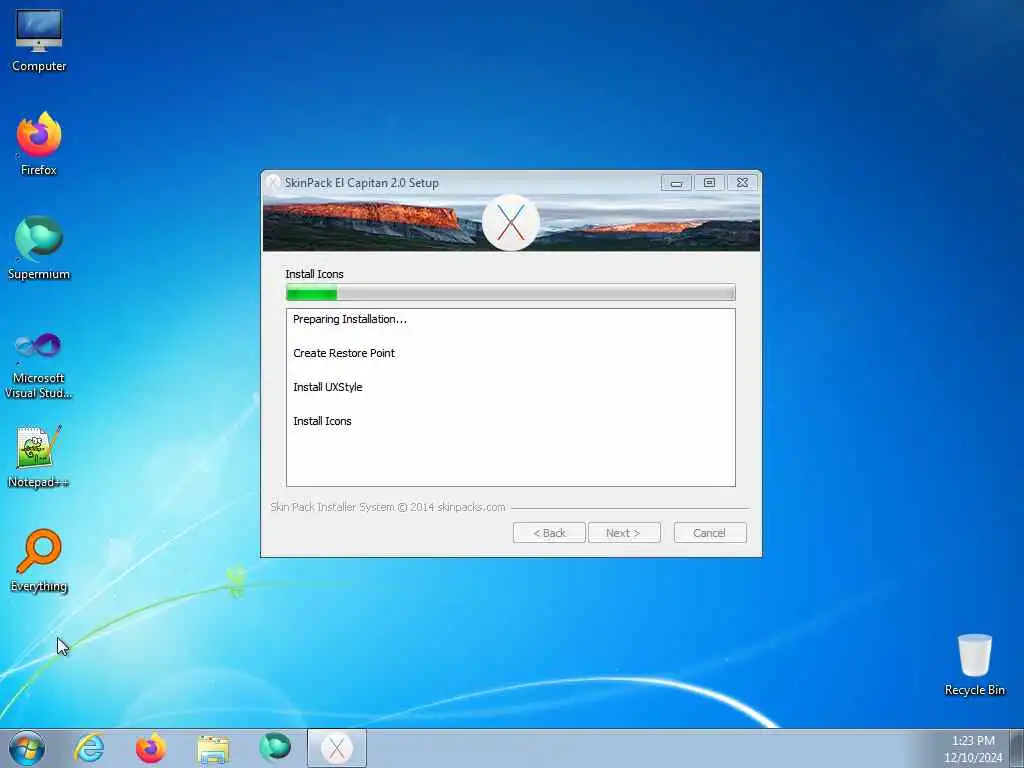Click the Cancel button
This screenshot has width=1024, height=768.
[710, 533]
